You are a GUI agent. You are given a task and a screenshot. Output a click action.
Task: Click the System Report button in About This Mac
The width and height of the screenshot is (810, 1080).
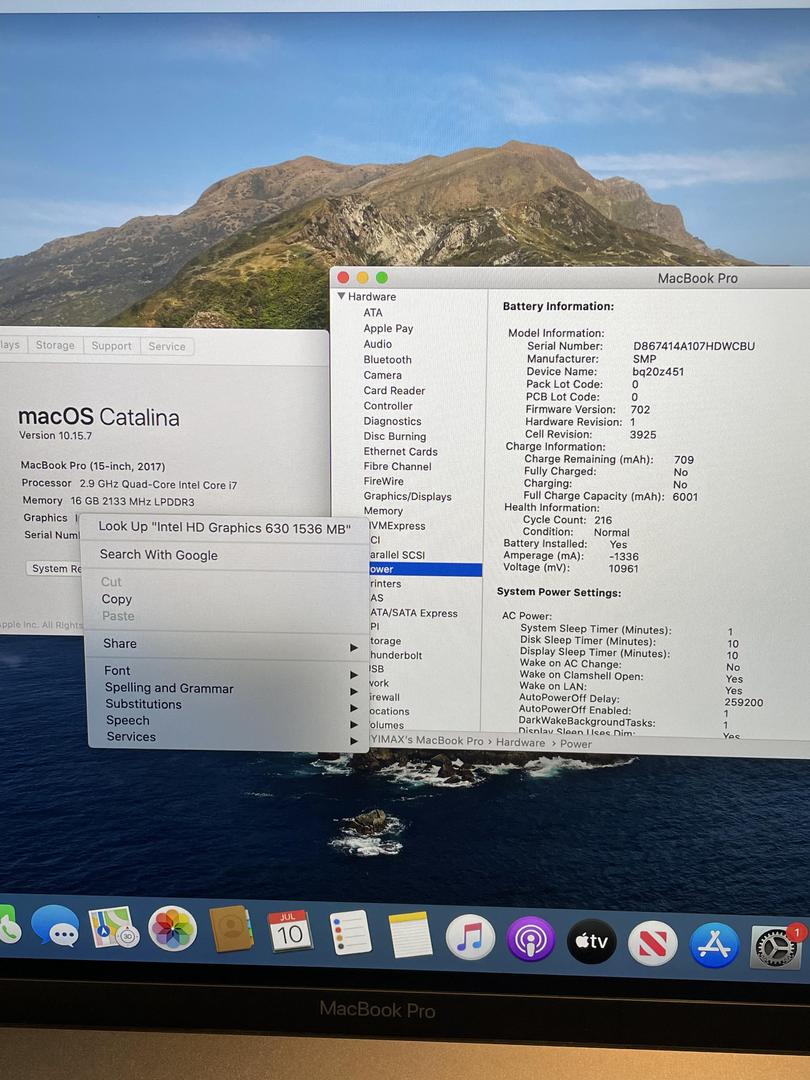click(55, 568)
